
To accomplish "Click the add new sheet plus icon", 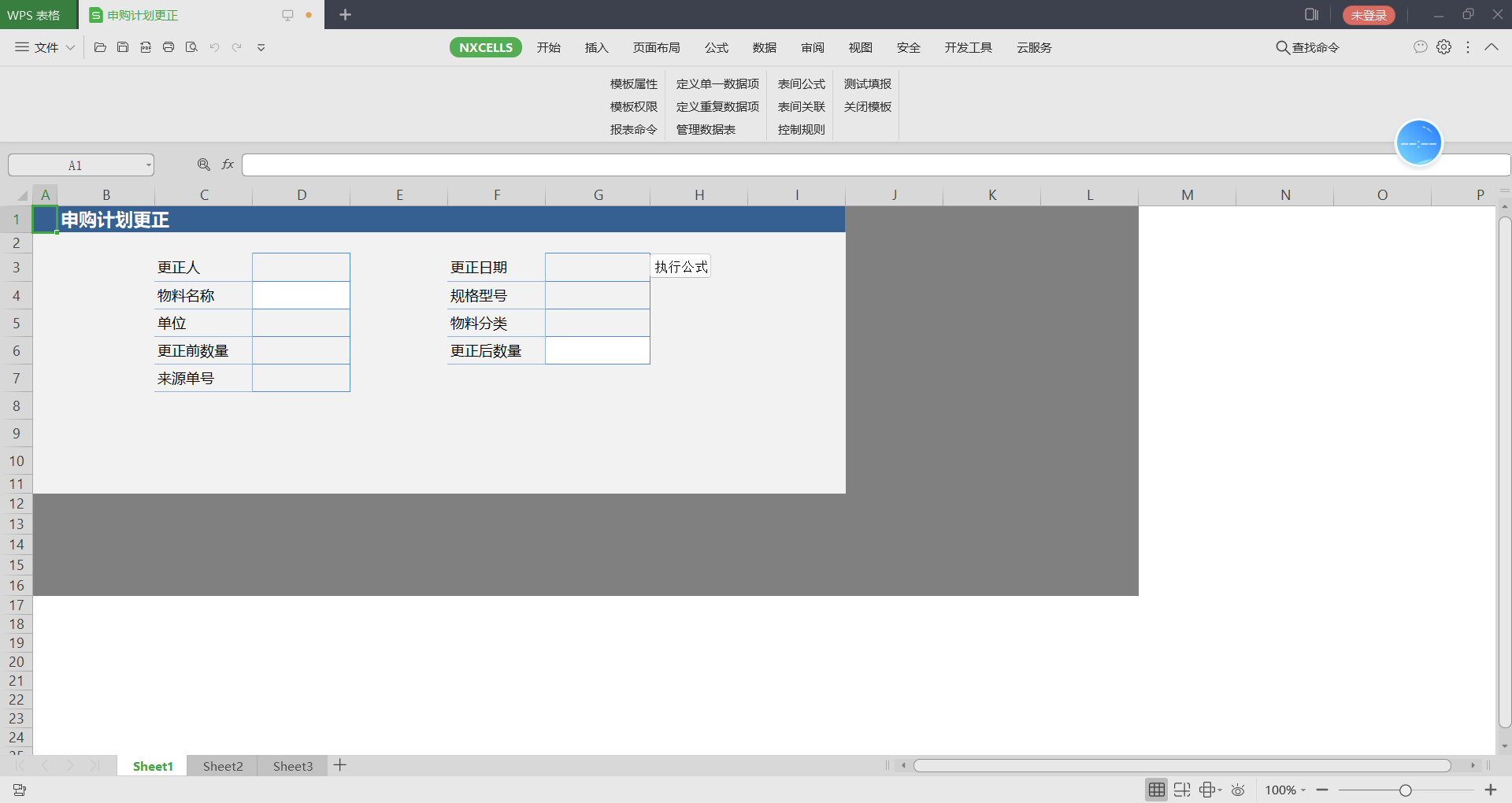I will pos(340,765).
